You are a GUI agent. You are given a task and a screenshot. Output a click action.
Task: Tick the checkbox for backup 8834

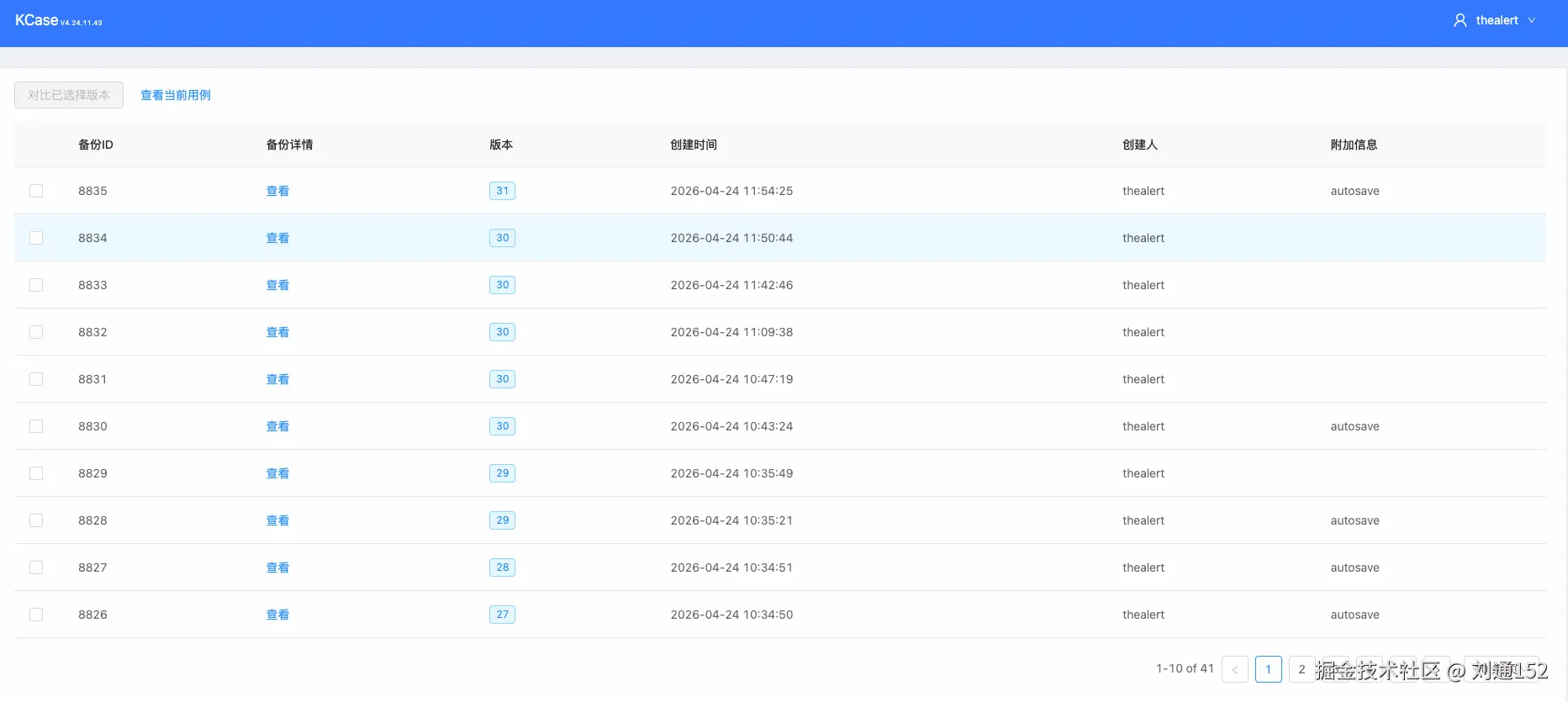[x=36, y=238]
